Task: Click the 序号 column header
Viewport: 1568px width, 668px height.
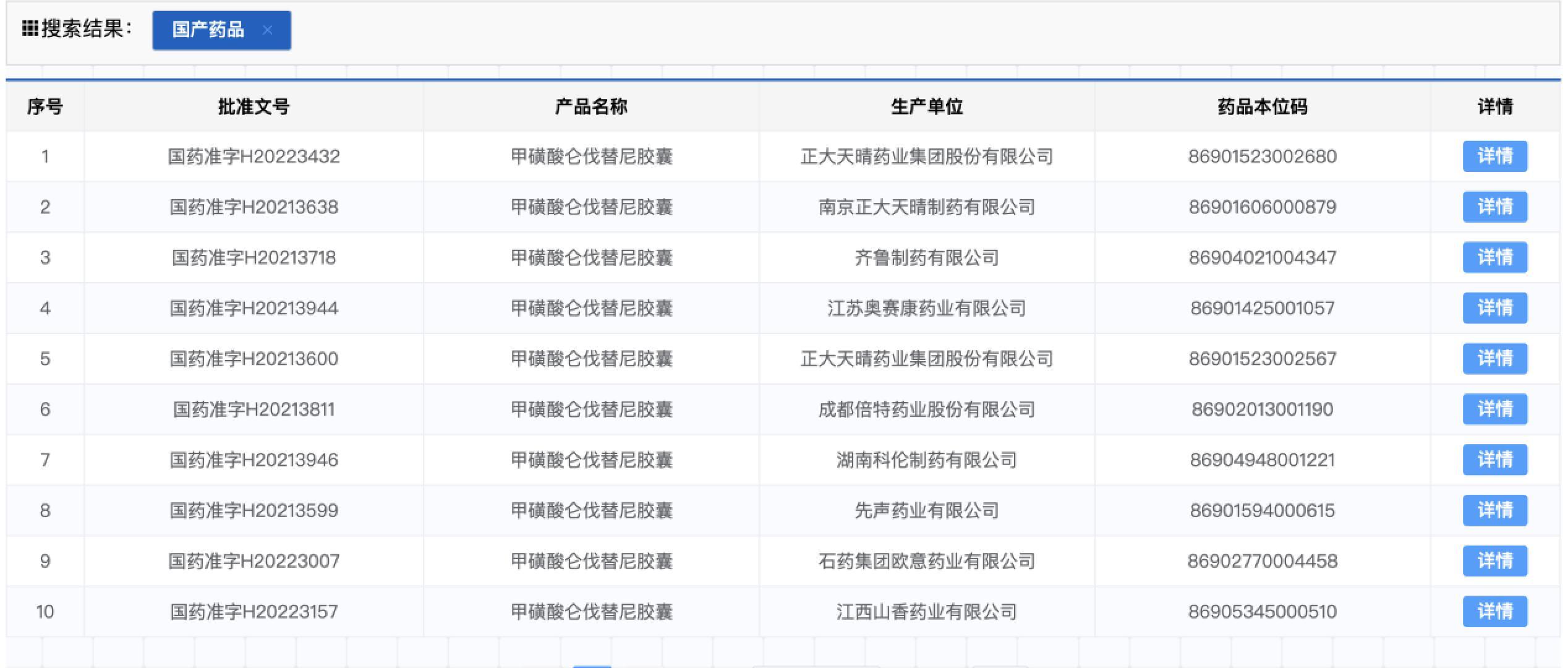Action: 45,106
